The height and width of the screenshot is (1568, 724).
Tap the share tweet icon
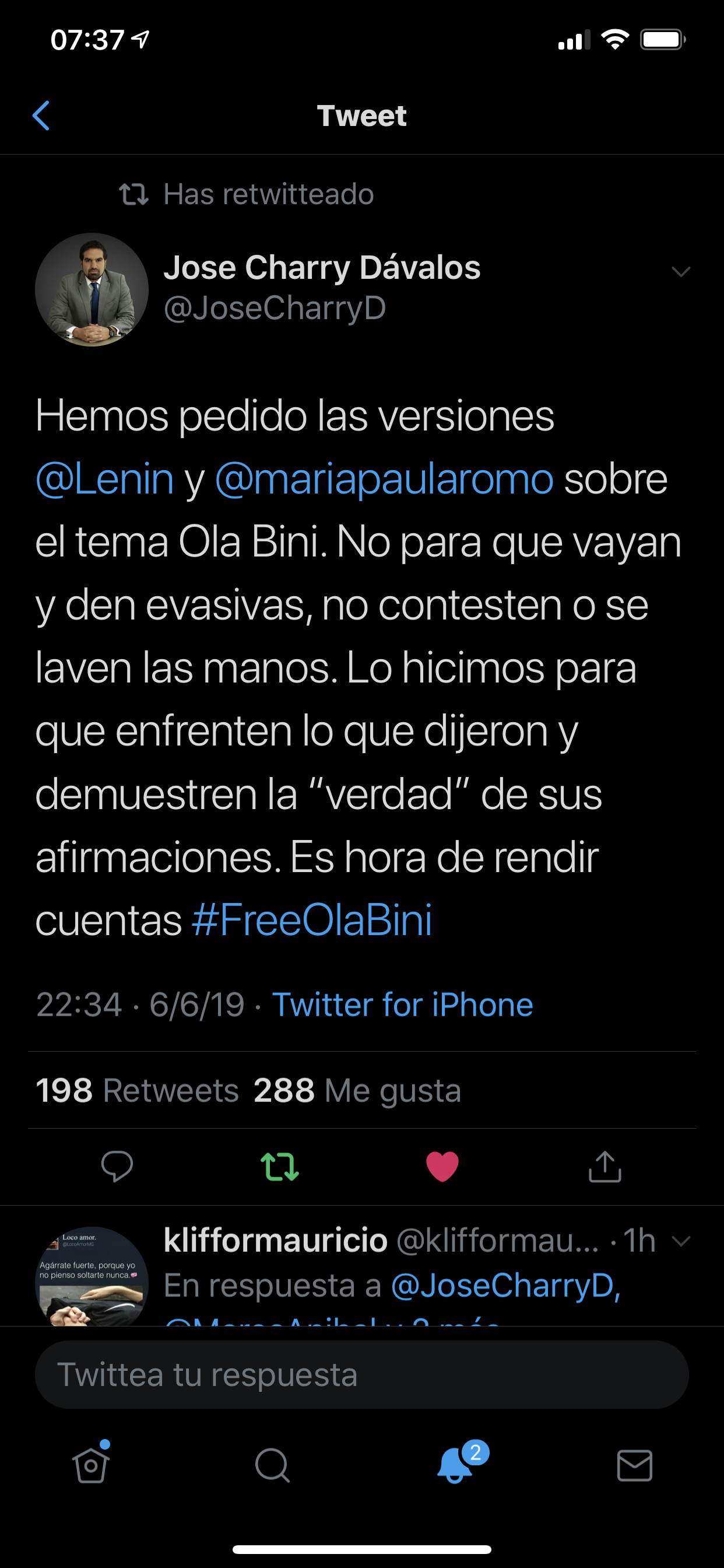click(604, 1166)
